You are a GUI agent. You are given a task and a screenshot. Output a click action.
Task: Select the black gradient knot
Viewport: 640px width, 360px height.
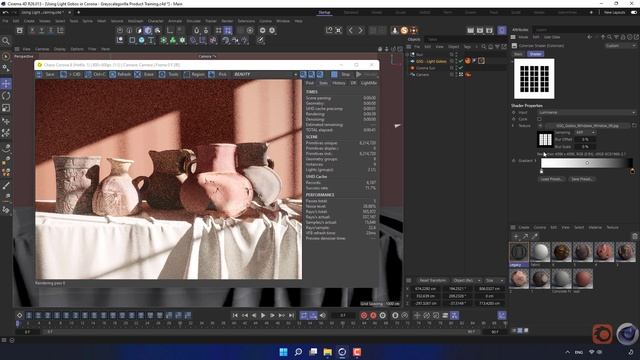point(632,171)
